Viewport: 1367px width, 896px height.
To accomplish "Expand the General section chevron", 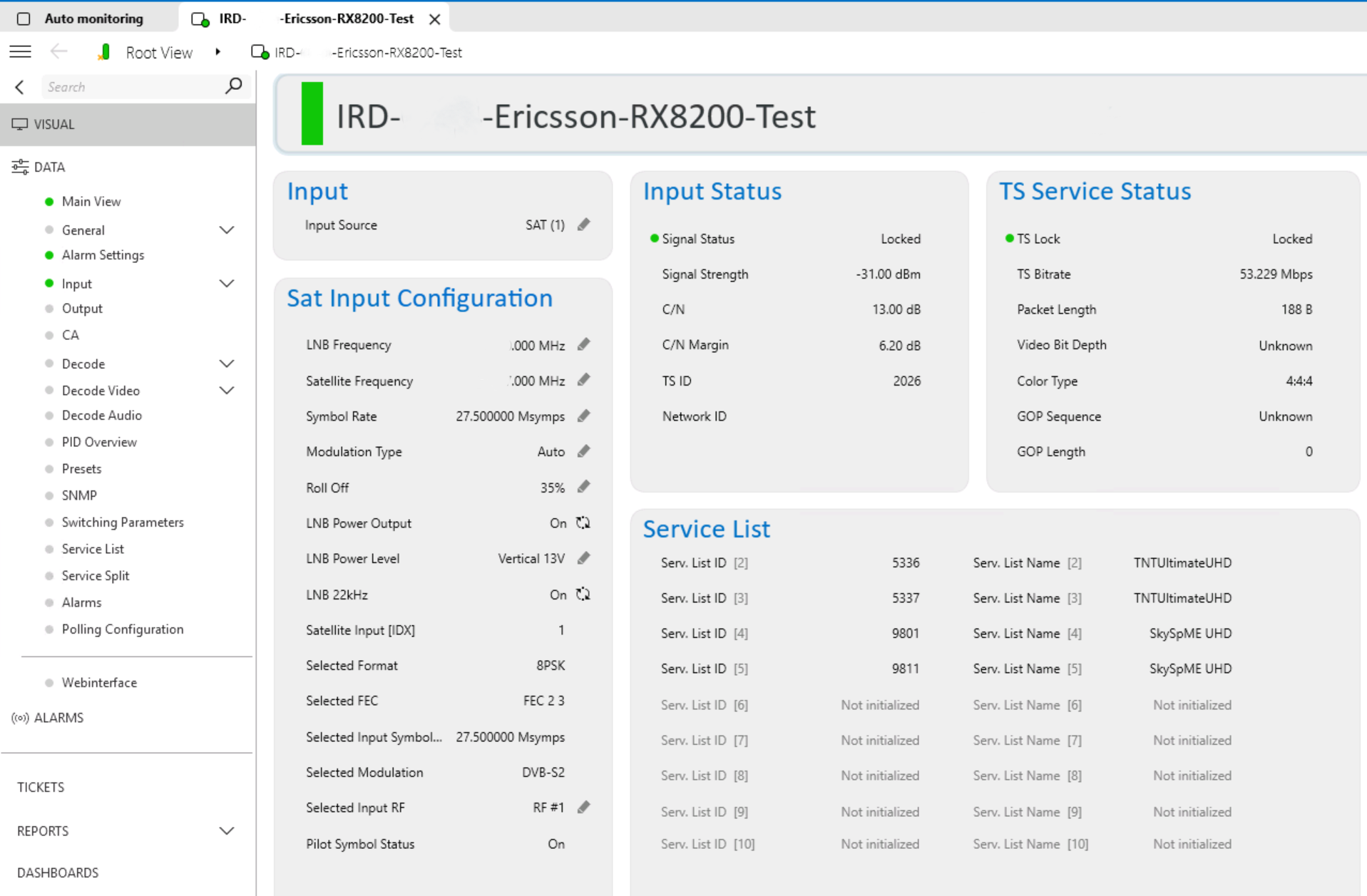I will click(x=227, y=230).
